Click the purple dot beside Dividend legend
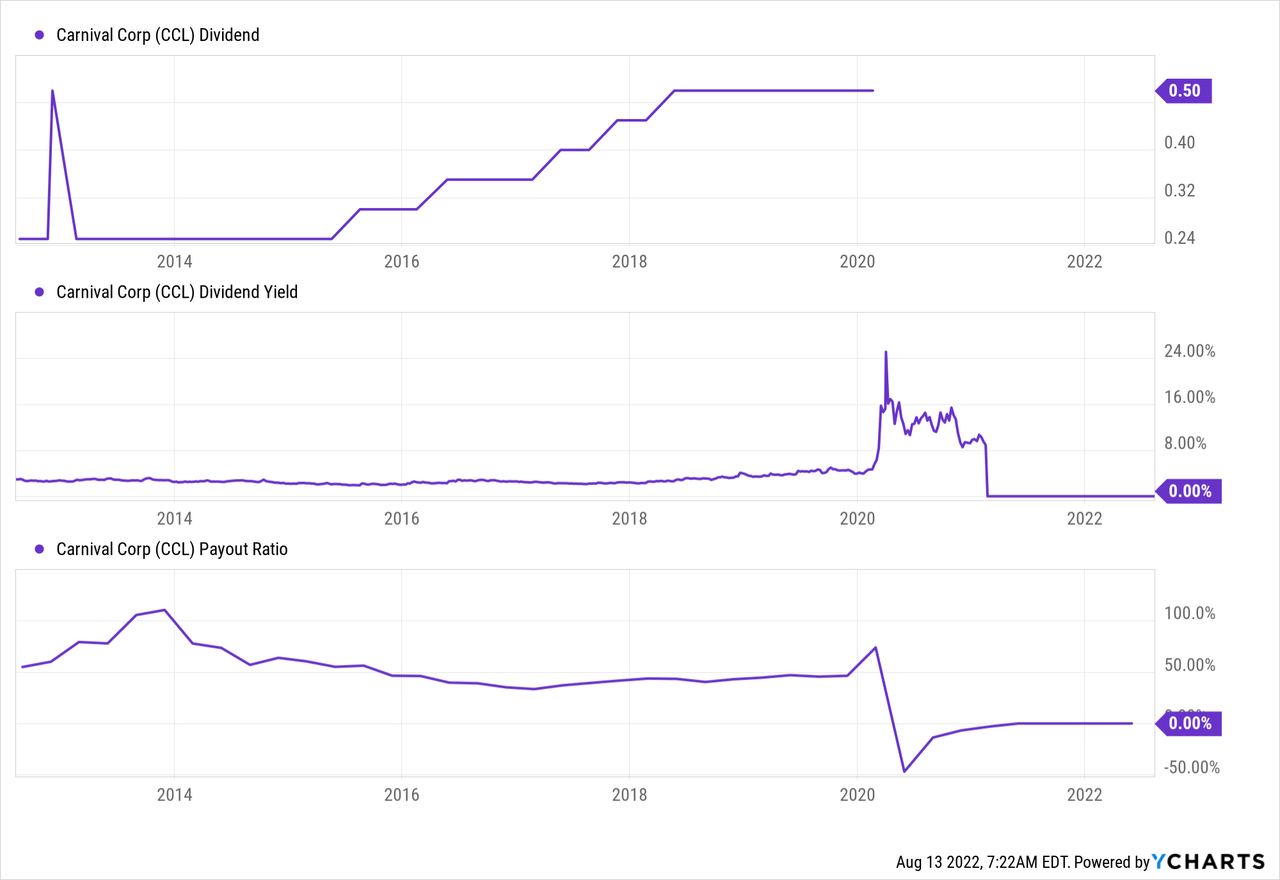This screenshot has width=1280, height=880. pyautogui.click(x=40, y=35)
